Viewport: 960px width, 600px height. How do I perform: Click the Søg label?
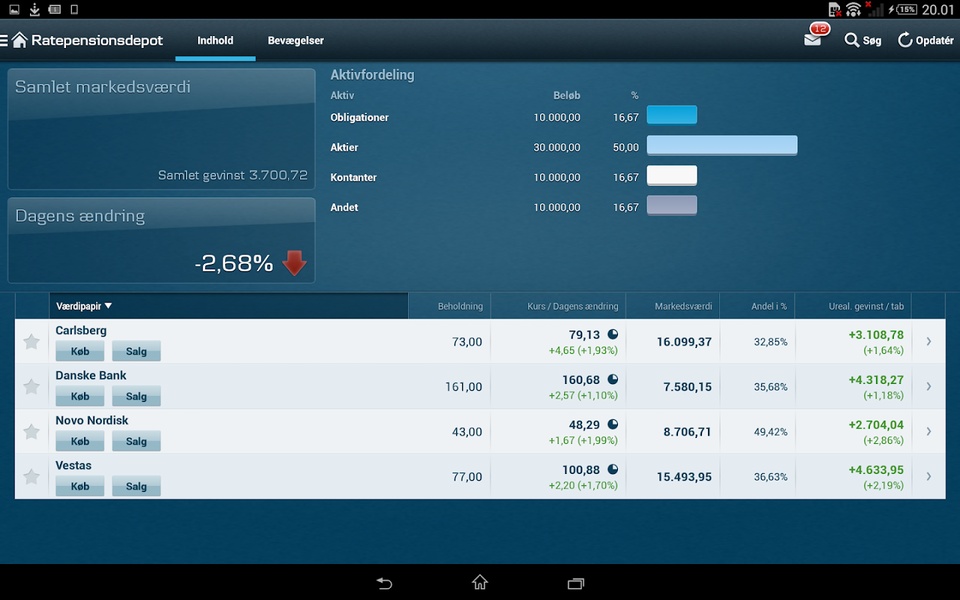(872, 40)
